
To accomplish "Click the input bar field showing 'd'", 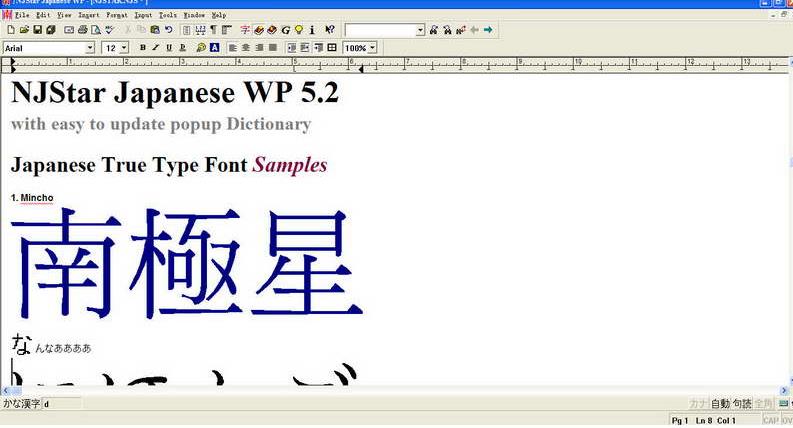I will coord(62,404).
